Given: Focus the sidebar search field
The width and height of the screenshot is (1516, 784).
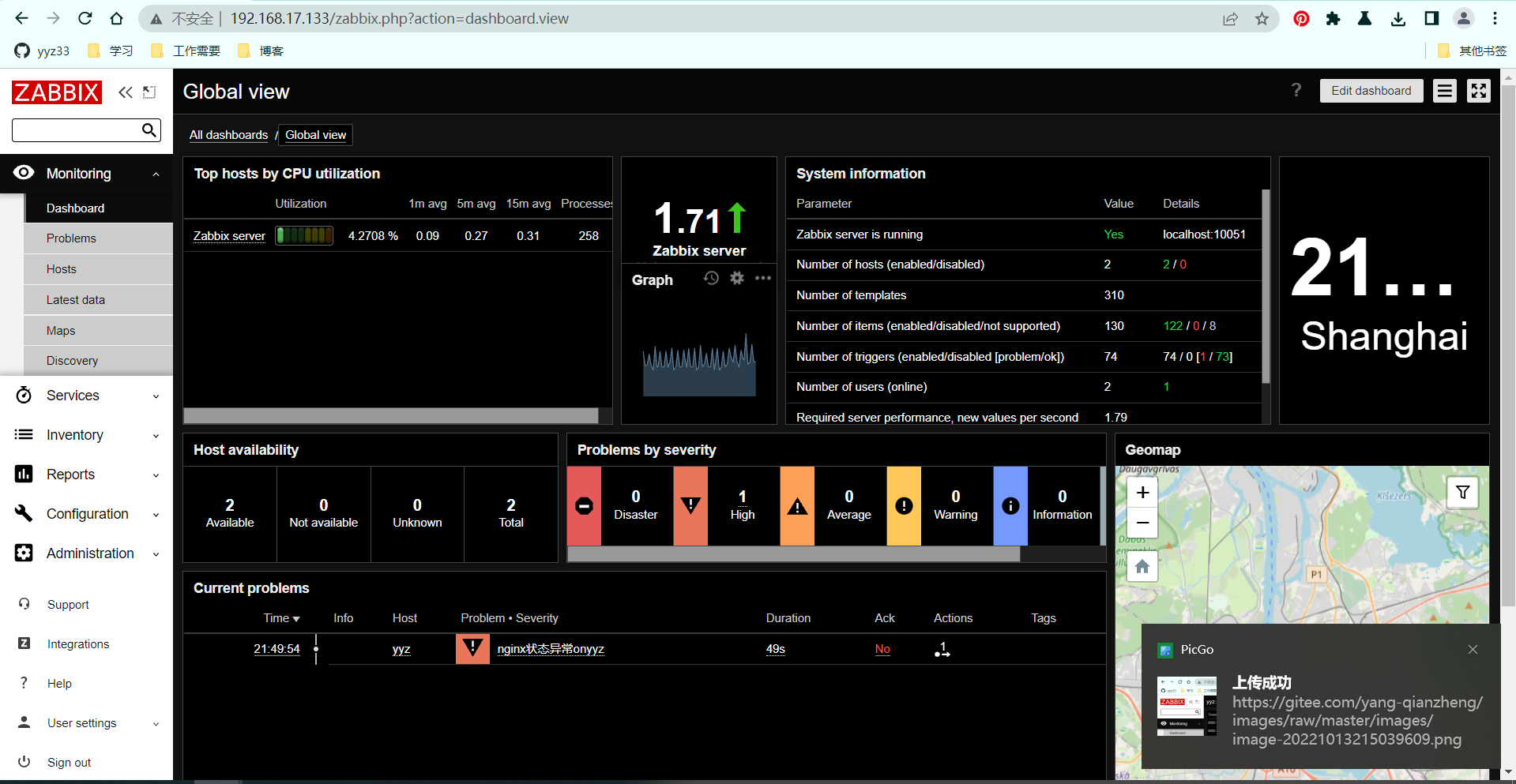Looking at the screenshot, I should click(77, 130).
